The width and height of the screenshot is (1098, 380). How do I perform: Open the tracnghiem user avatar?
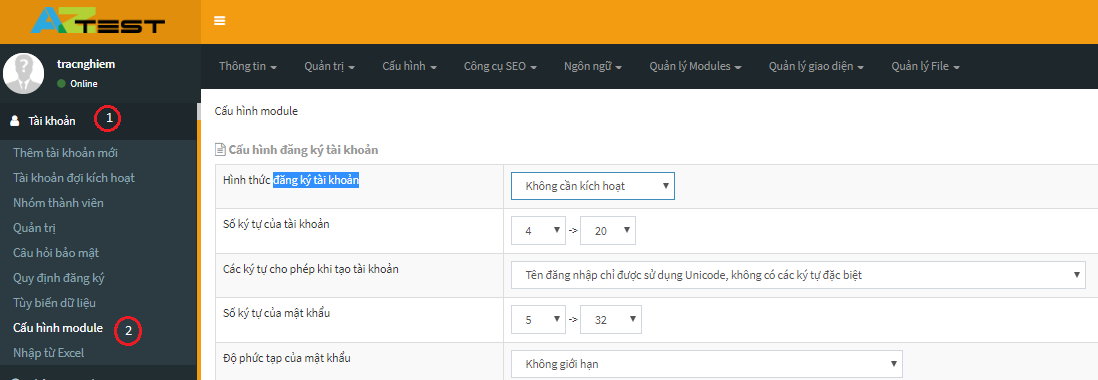click(x=24, y=73)
